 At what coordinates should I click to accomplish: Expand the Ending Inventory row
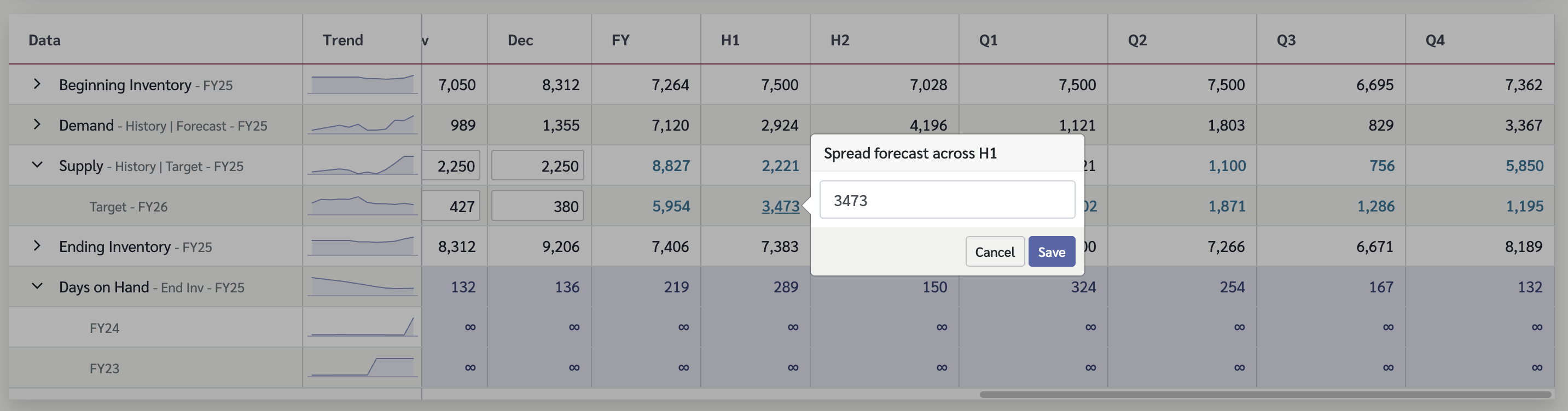coord(37,245)
